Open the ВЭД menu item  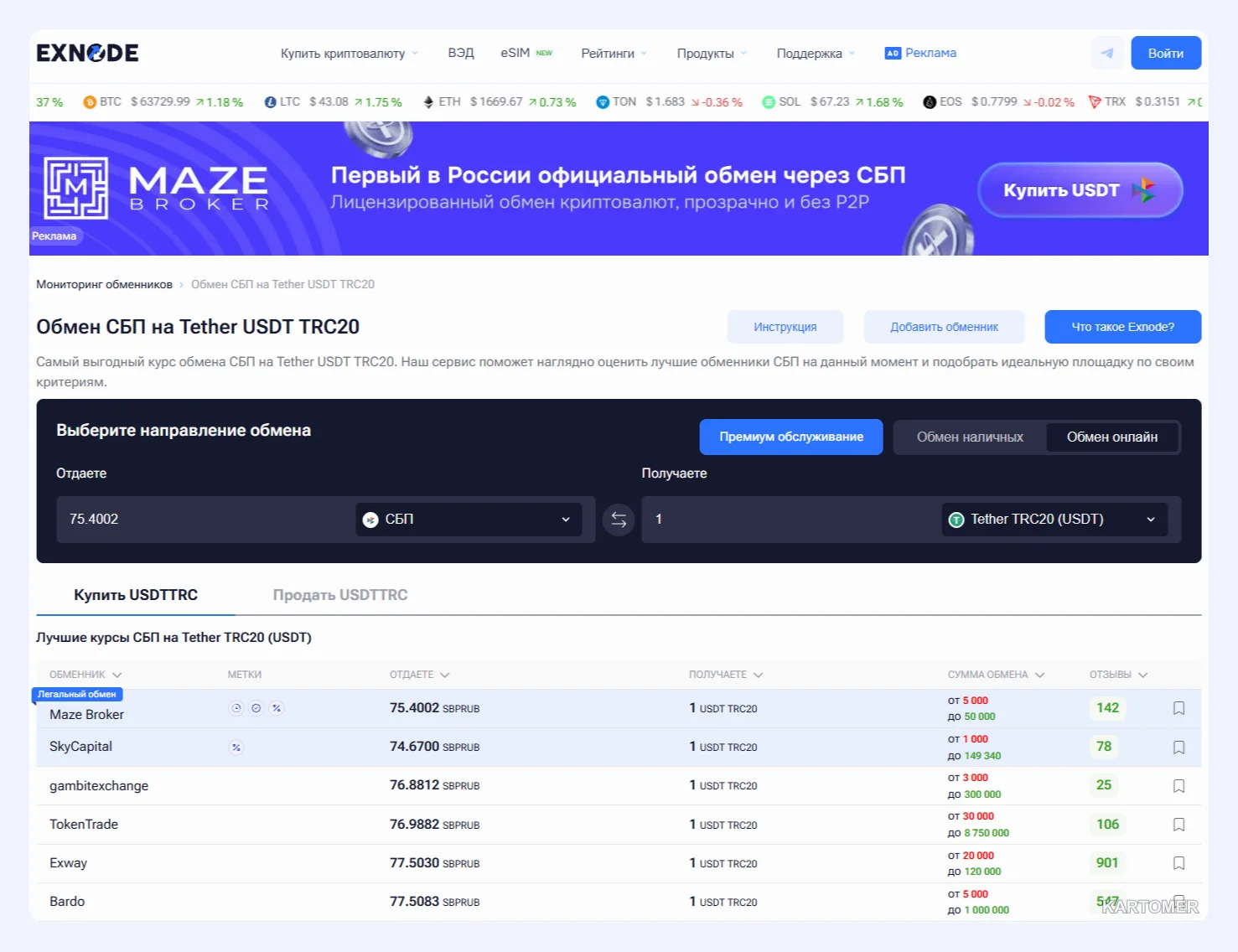(x=461, y=53)
